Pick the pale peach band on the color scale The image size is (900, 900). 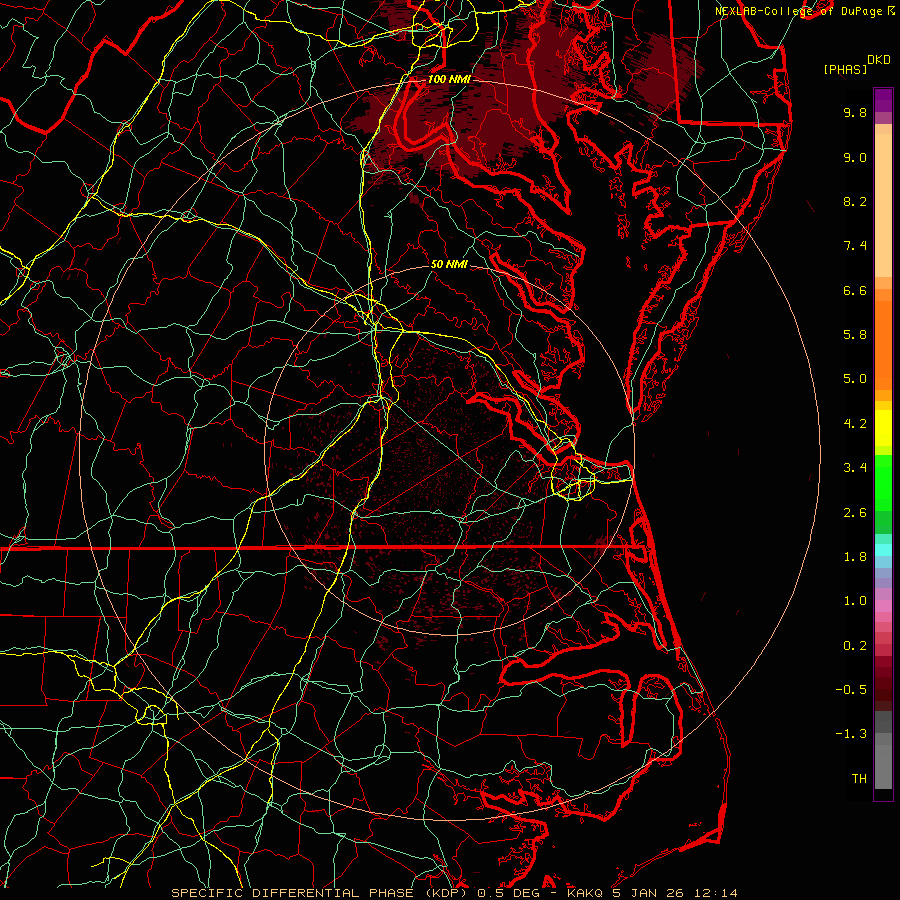(x=883, y=205)
